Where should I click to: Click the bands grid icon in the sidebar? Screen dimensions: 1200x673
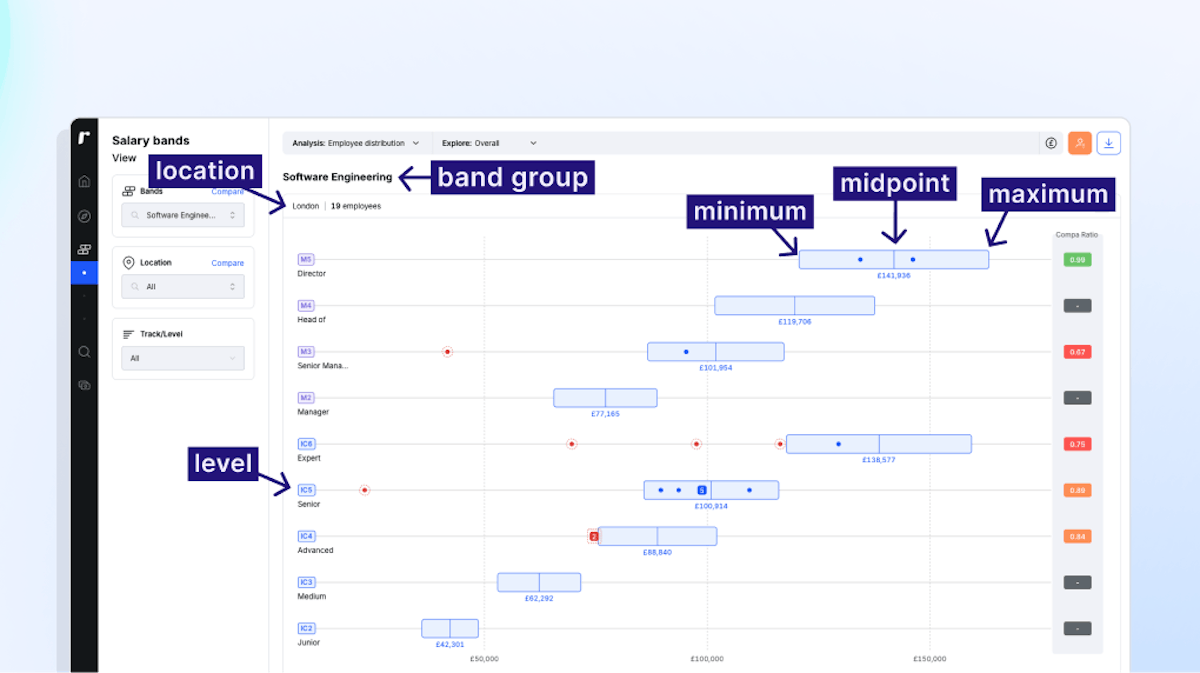[84, 248]
